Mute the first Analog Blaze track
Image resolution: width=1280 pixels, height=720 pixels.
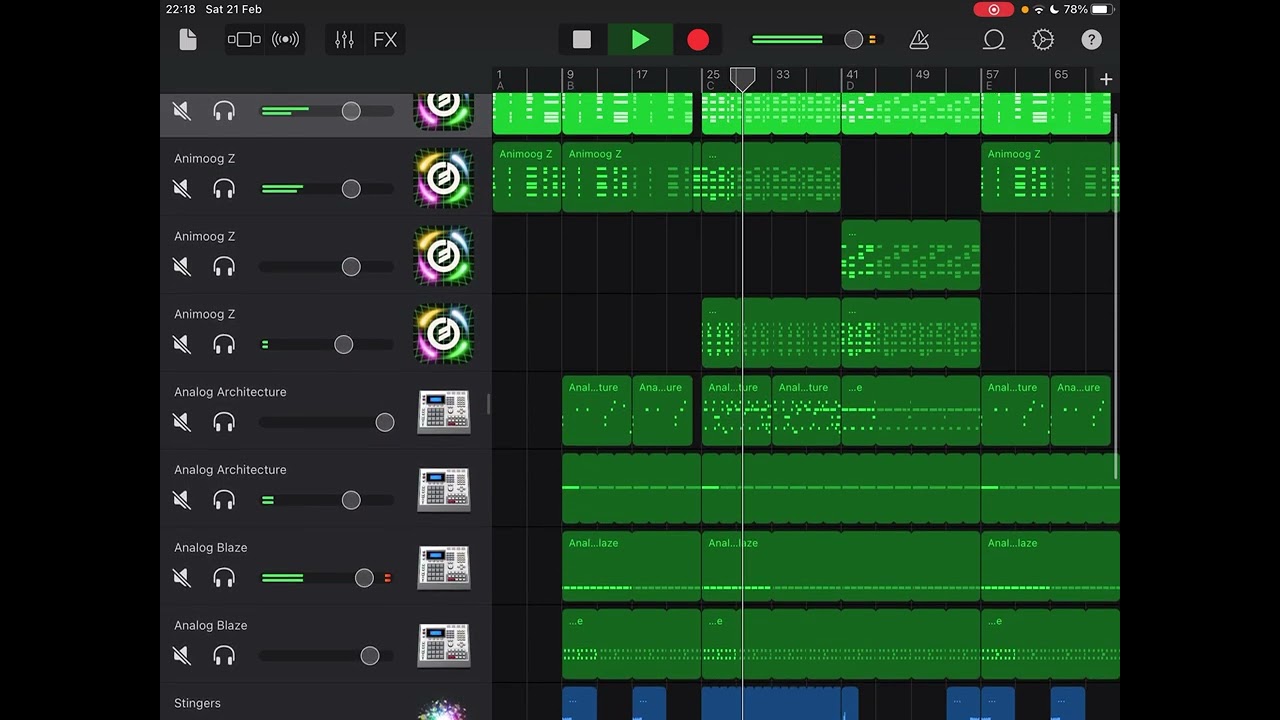pos(182,578)
